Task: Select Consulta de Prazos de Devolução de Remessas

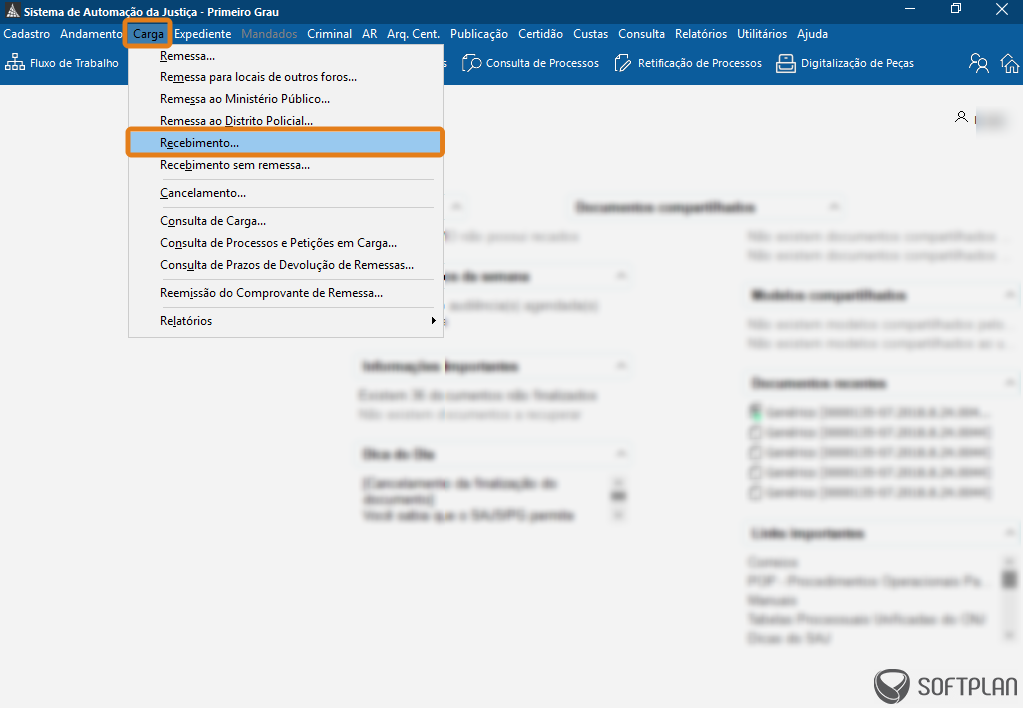Action: click(x=286, y=265)
